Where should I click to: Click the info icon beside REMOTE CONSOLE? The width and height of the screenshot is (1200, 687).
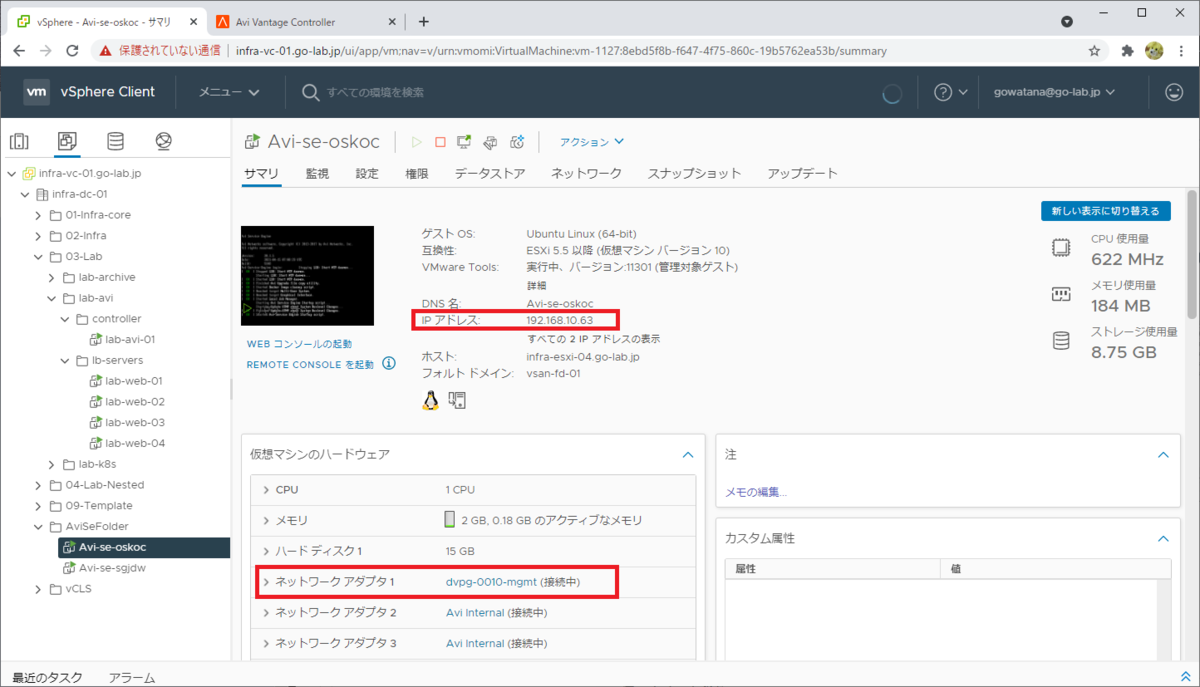(389, 364)
